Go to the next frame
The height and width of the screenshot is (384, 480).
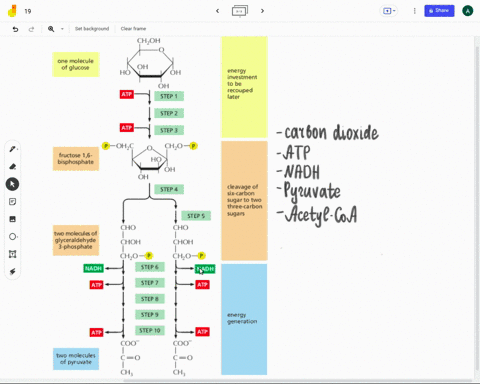point(262,11)
